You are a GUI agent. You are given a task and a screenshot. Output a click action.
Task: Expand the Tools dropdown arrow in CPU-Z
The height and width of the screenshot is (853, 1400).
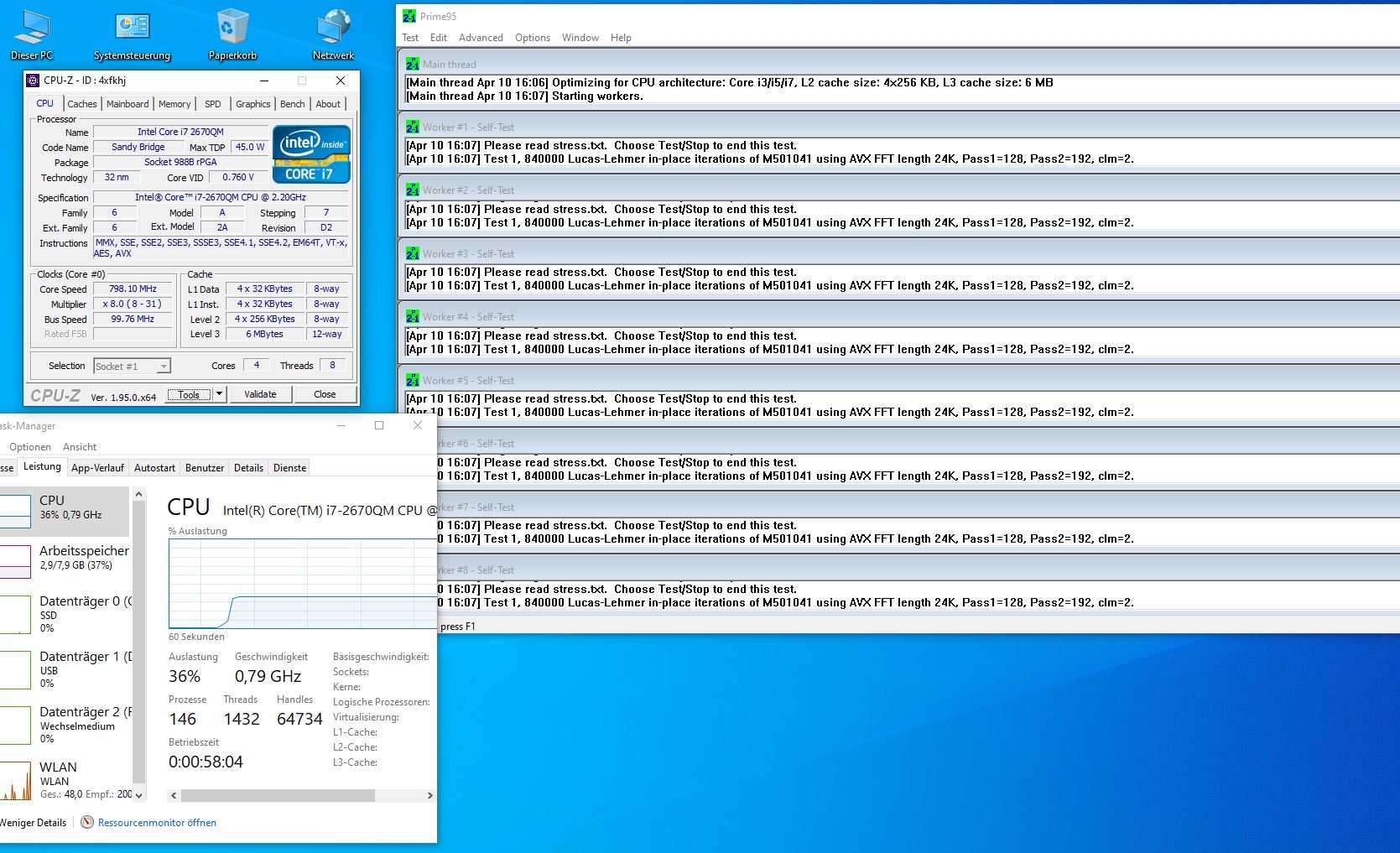220,394
